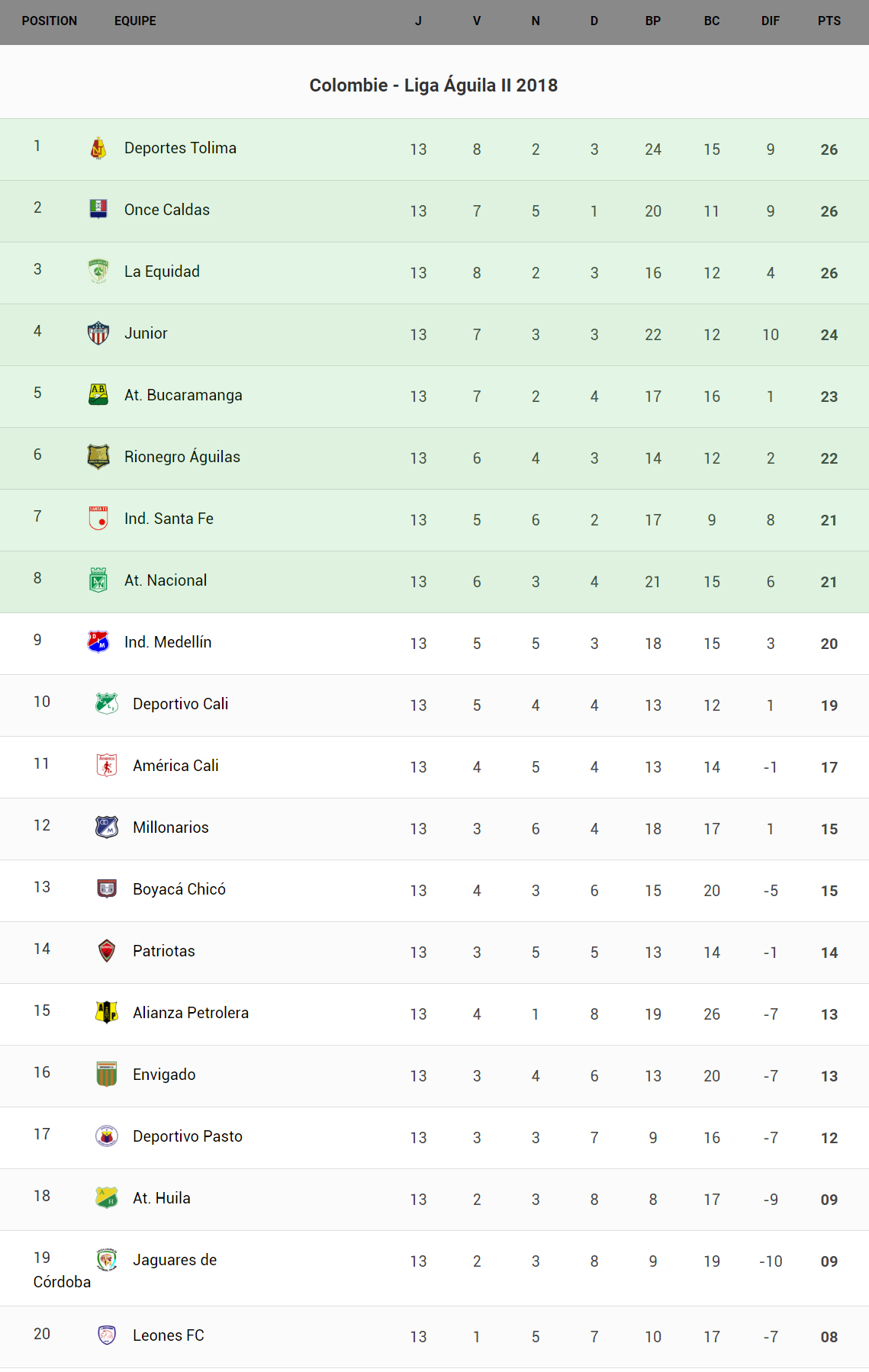
Task: Click the Junior team crest icon
Action: coord(98,333)
